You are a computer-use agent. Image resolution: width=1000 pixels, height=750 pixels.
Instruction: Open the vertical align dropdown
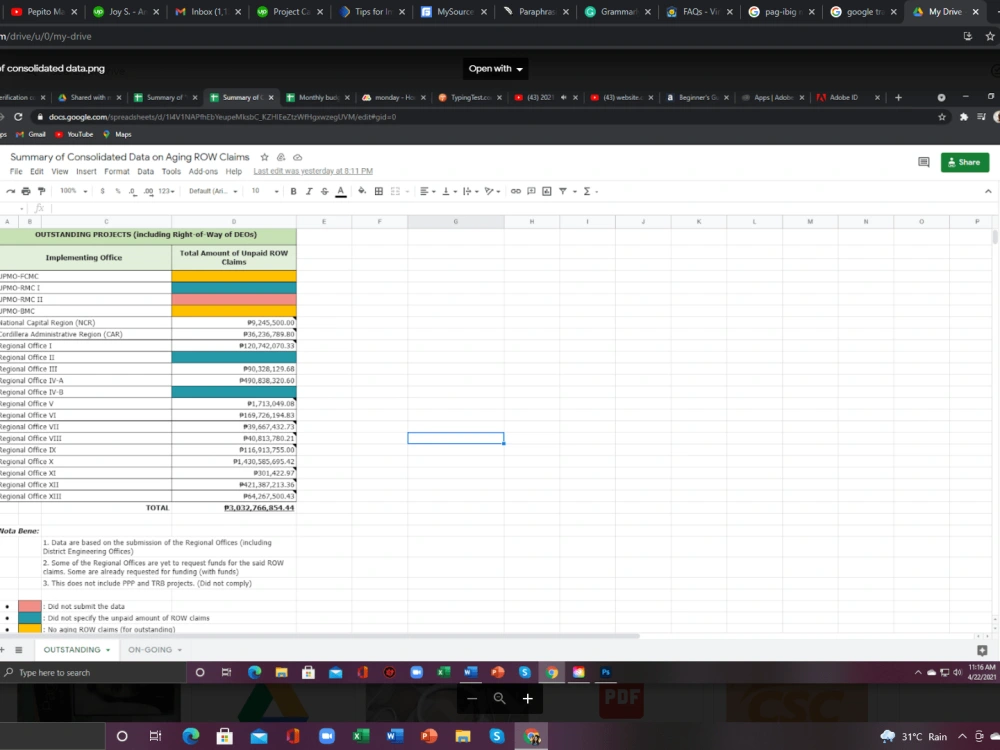coord(449,191)
